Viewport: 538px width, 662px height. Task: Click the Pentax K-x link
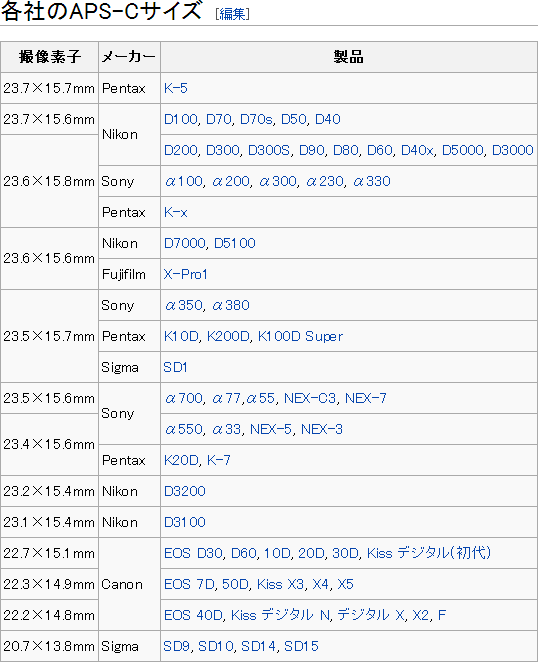176,212
